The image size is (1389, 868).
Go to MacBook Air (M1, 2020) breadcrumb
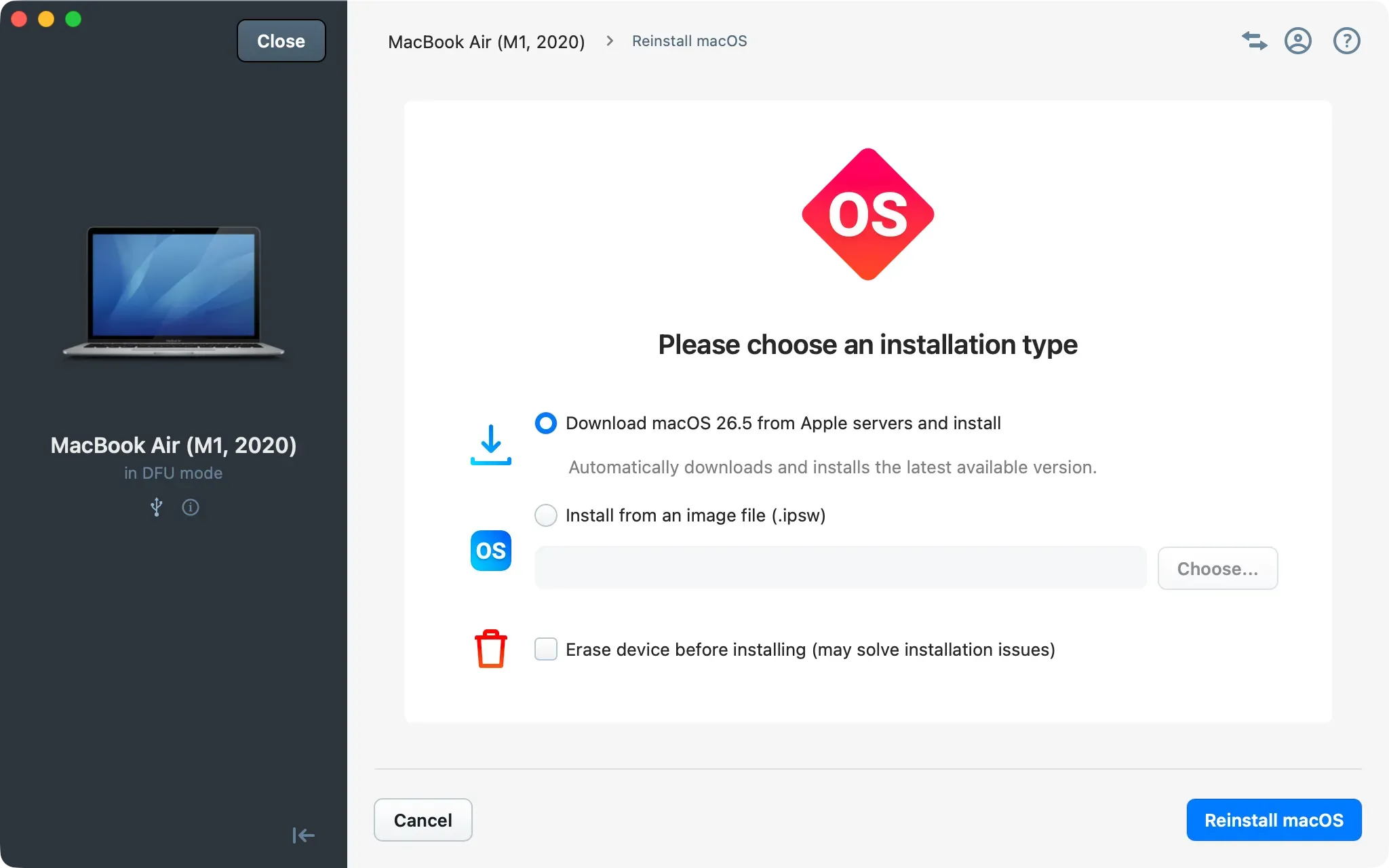486,41
